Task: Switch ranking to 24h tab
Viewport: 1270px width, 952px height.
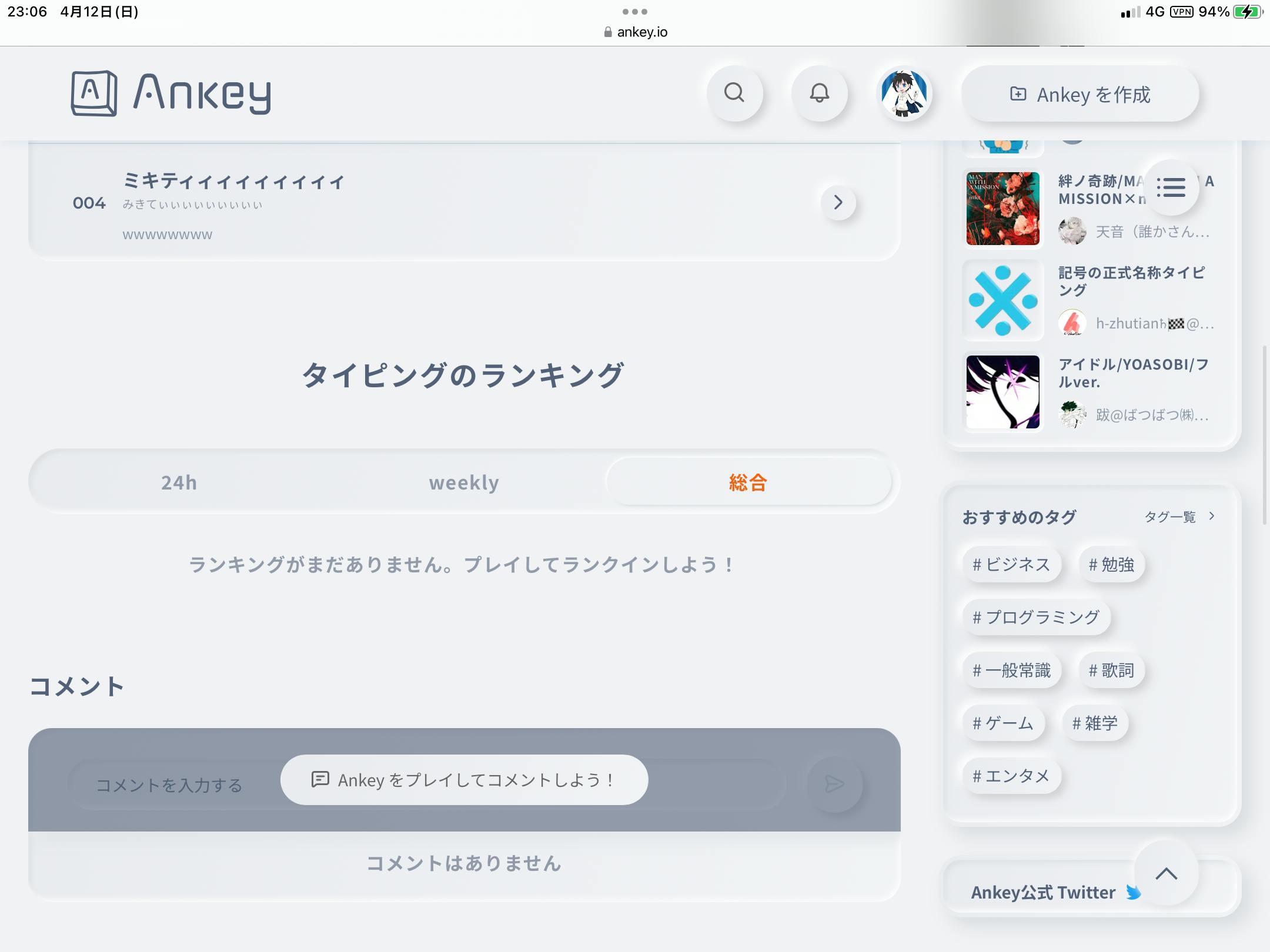Action: tap(179, 482)
